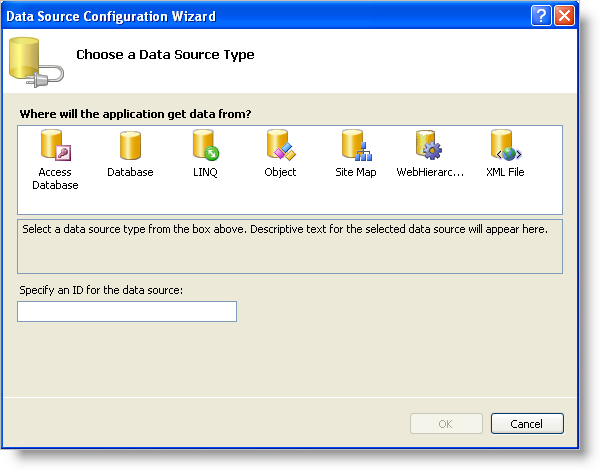Click the "Site Map" text label
This screenshot has width=600, height=470.
click(x=355, y=173)
